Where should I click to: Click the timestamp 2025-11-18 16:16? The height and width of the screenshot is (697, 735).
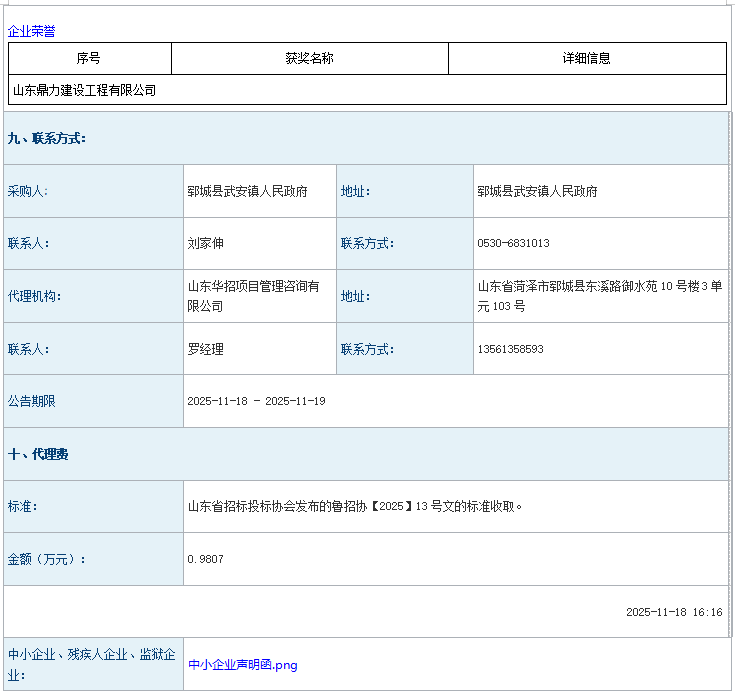click(x=674, y=612)
